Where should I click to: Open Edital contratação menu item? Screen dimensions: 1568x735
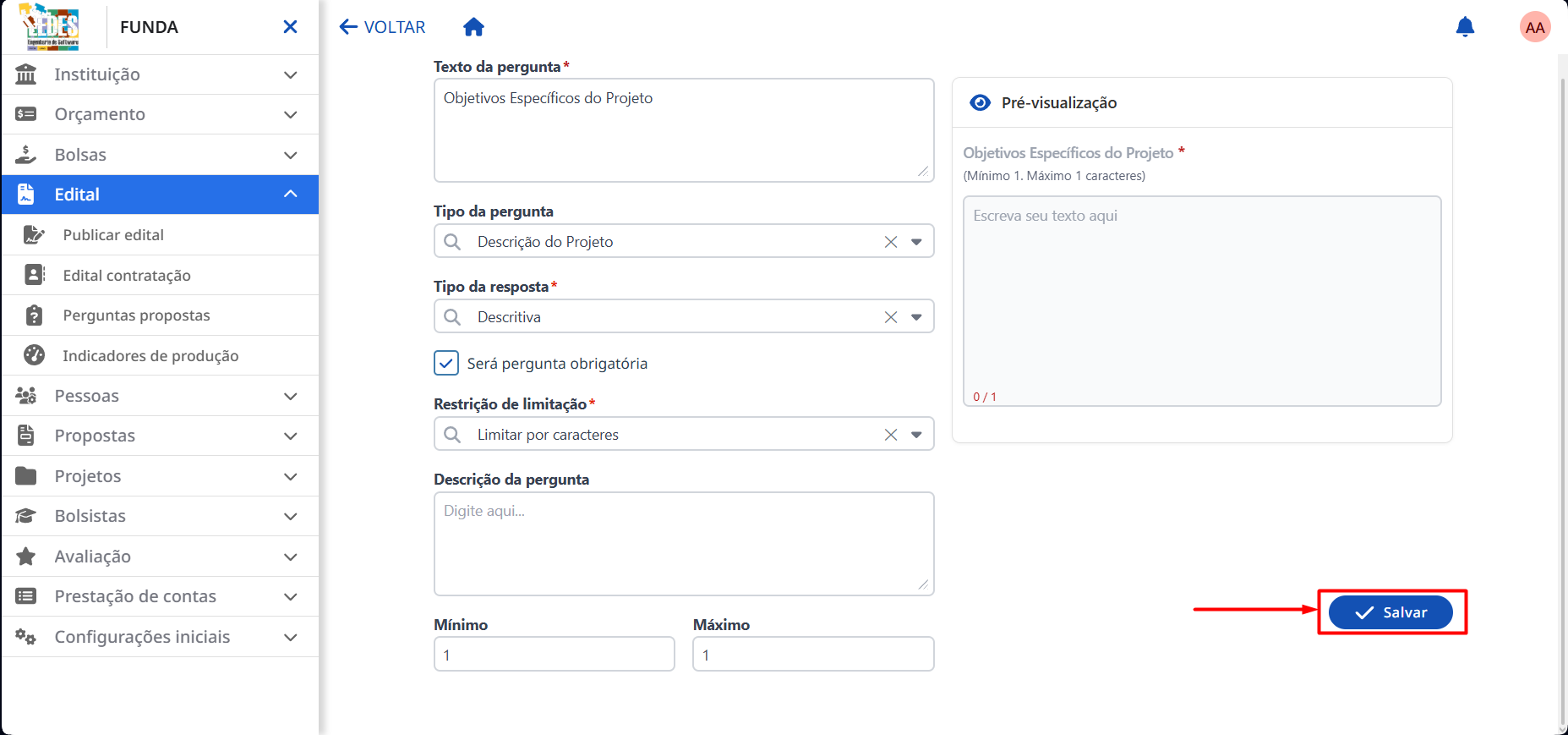tap(161, 275)
